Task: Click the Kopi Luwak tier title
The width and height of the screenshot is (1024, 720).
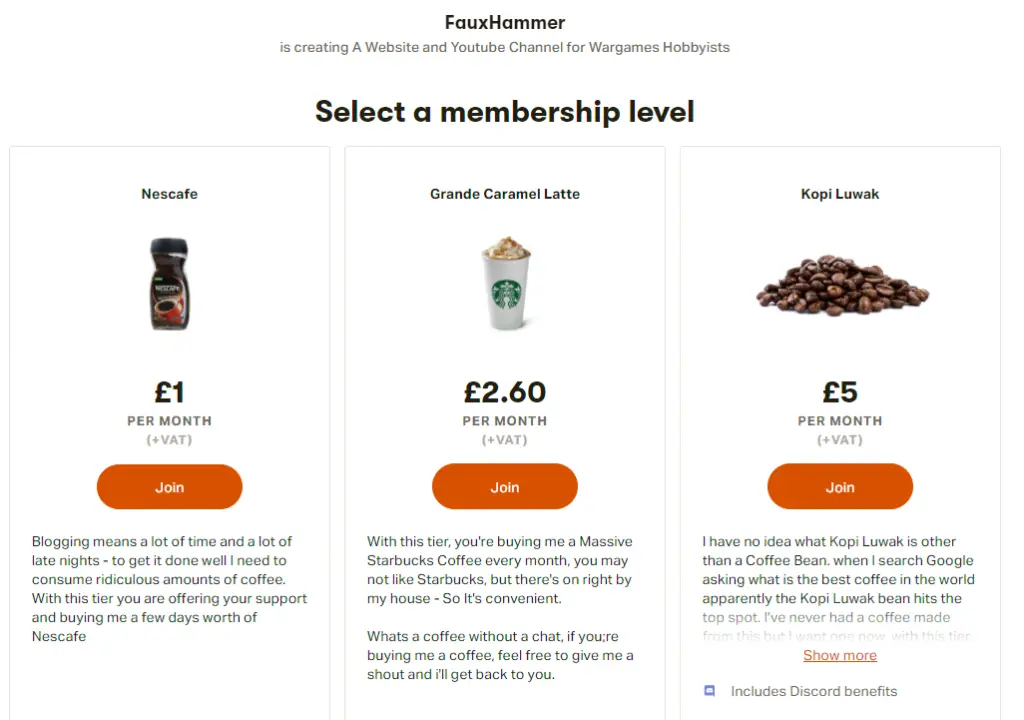Action: pyautogui.click(x=840, y=194)
